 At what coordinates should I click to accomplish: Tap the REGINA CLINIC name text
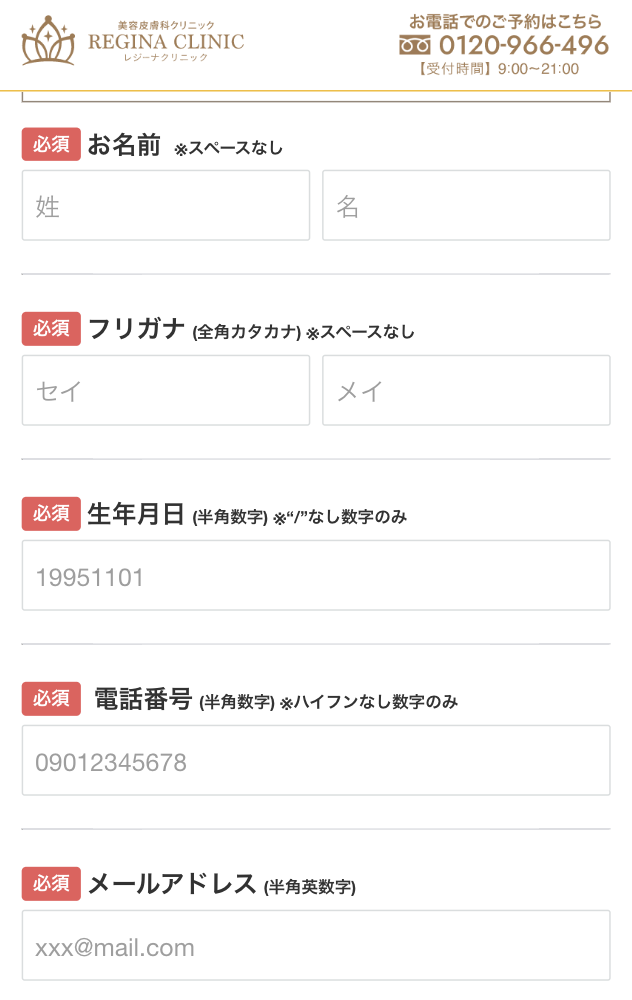[165, 42]
